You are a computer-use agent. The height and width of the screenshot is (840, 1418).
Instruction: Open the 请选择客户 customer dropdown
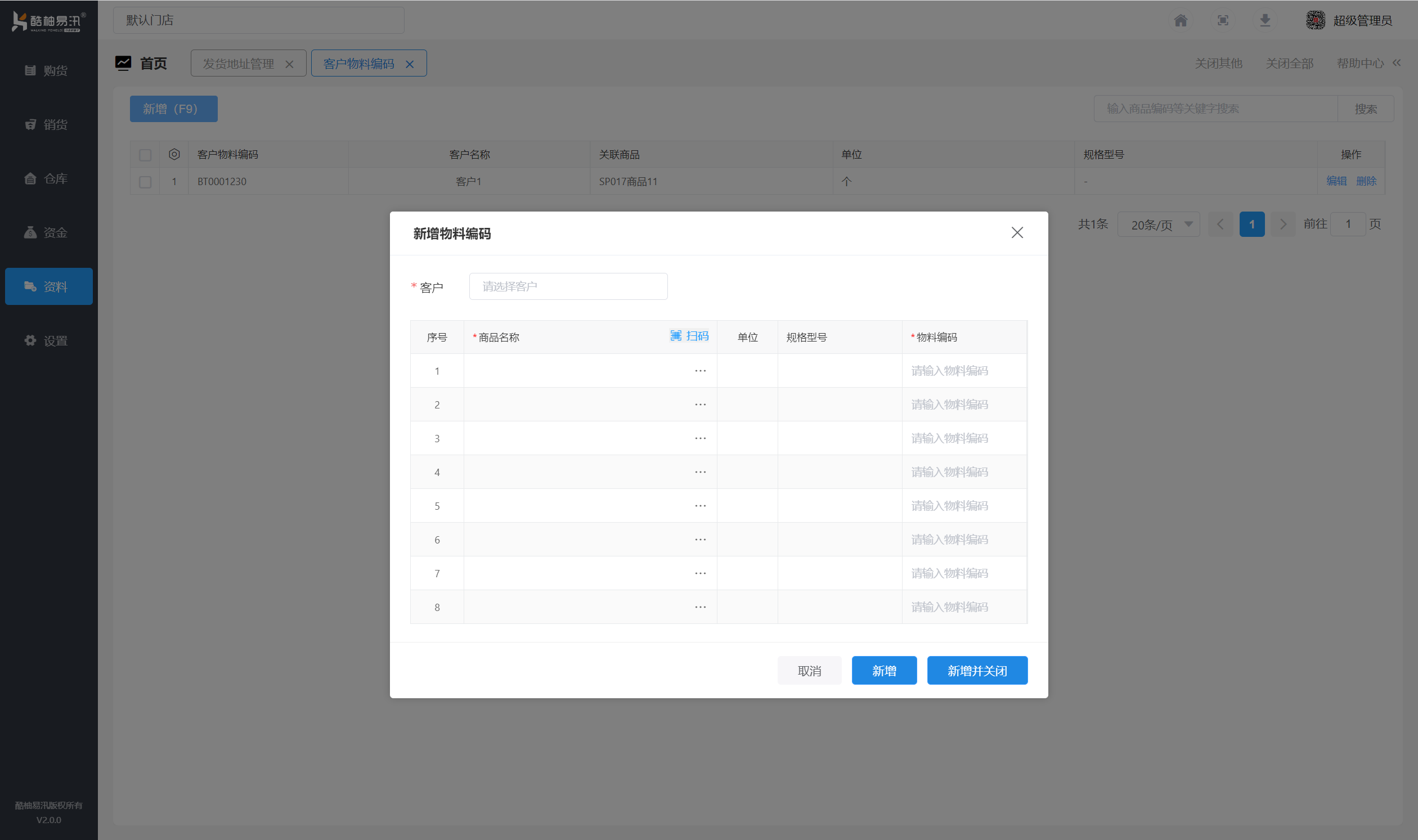568,286
